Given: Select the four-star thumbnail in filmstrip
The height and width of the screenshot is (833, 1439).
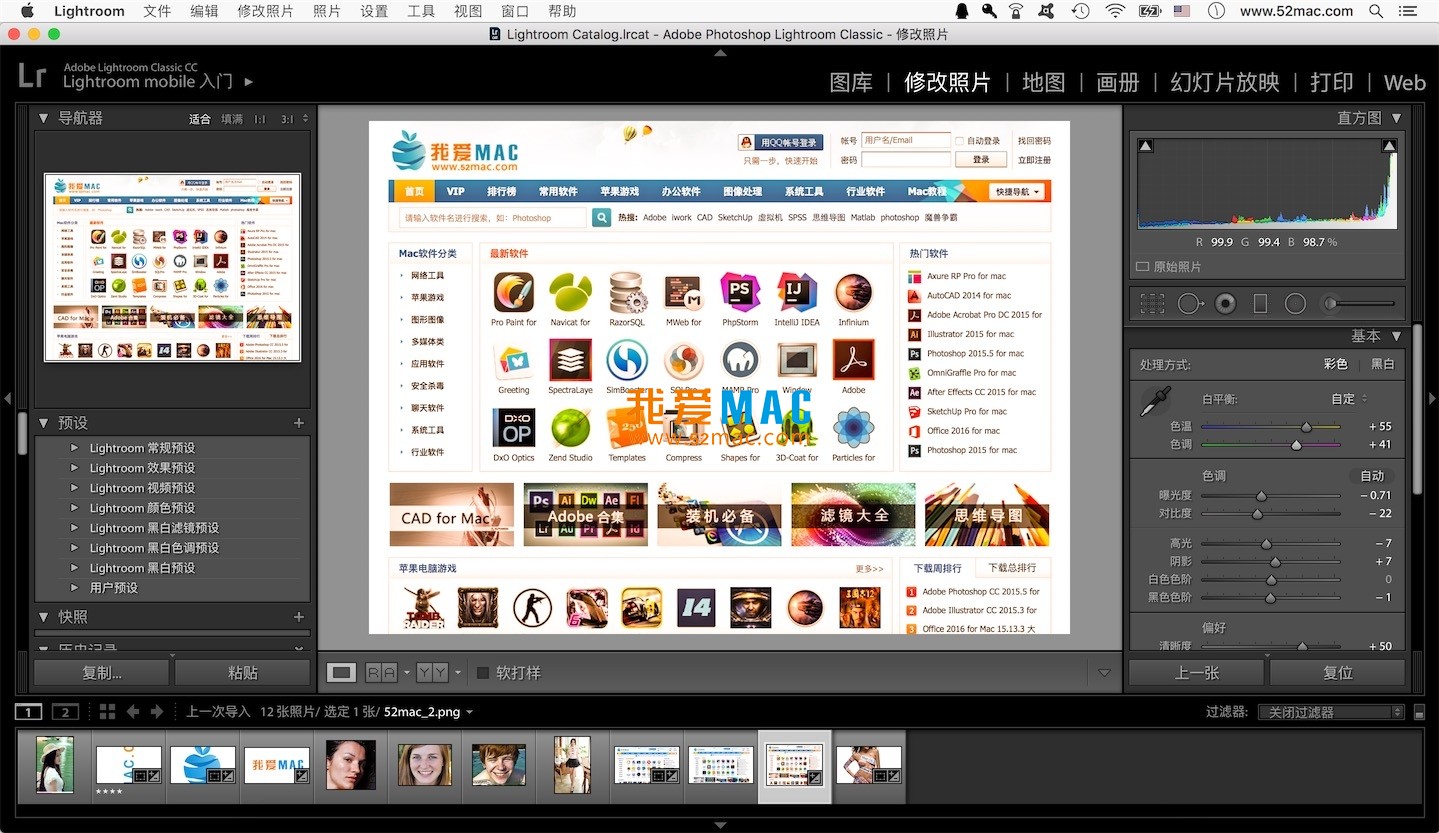Looking at the screenshot, I should 128,764.
